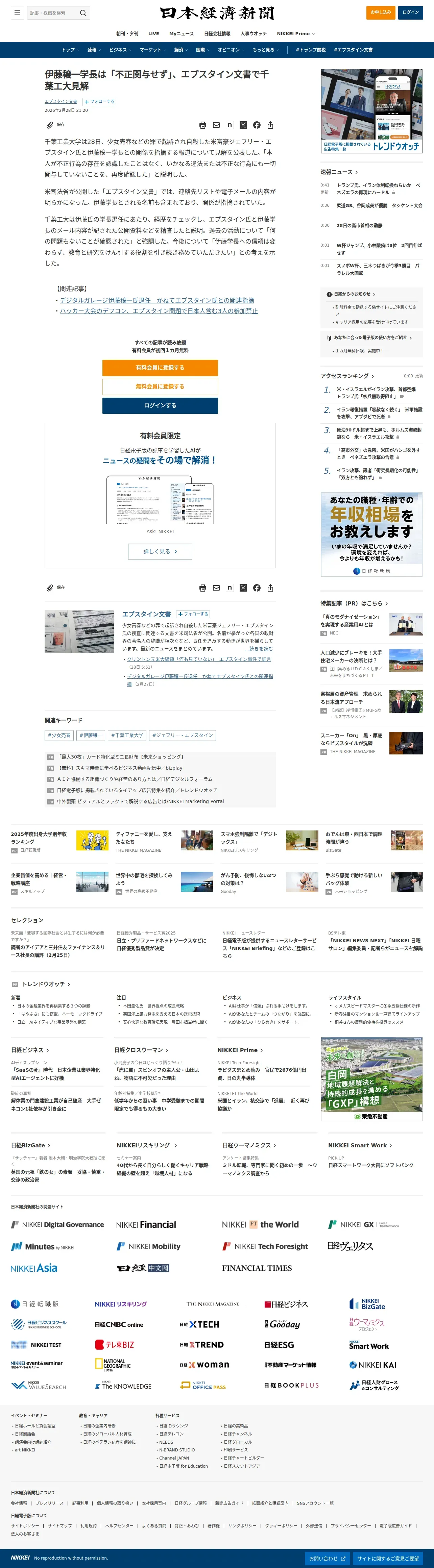Screen dimensions: 434x1568
Task: Open the FINANCIAL TIMES logo link
Action: click(x=257, y=1268)
